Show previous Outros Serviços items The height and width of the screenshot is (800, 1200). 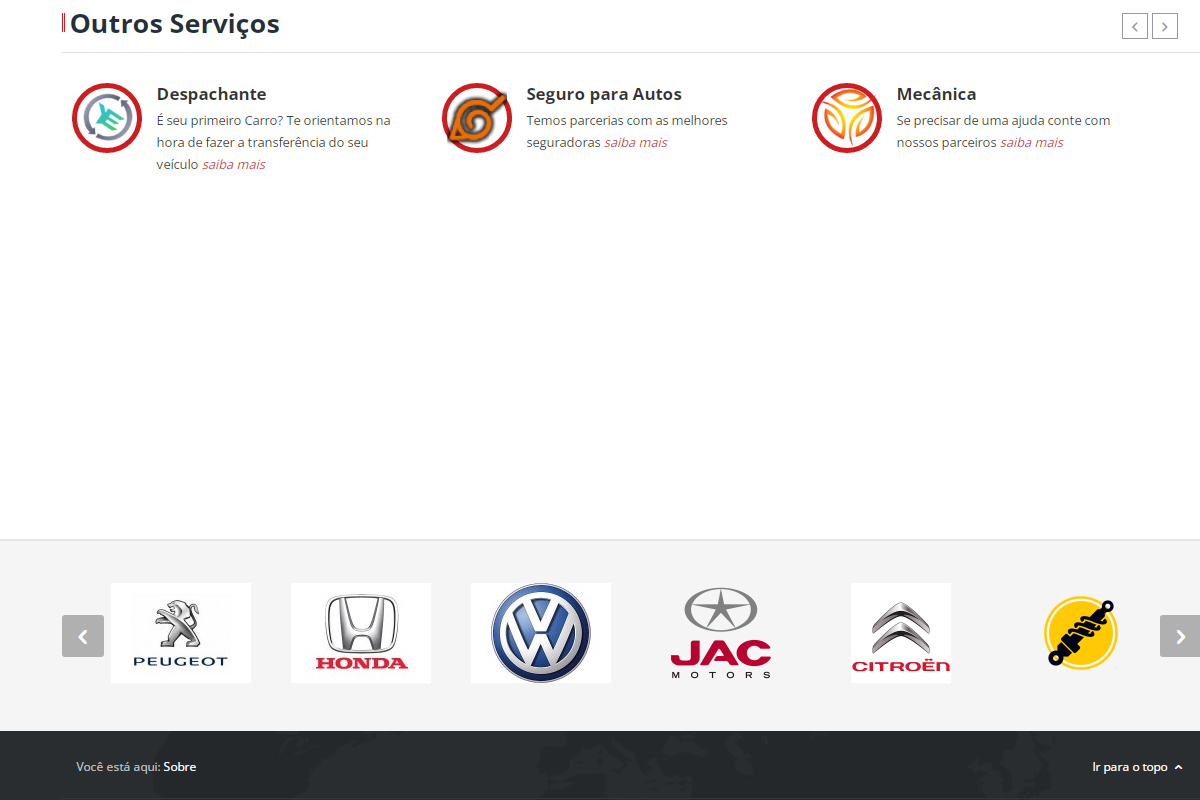coord(1135,26)
